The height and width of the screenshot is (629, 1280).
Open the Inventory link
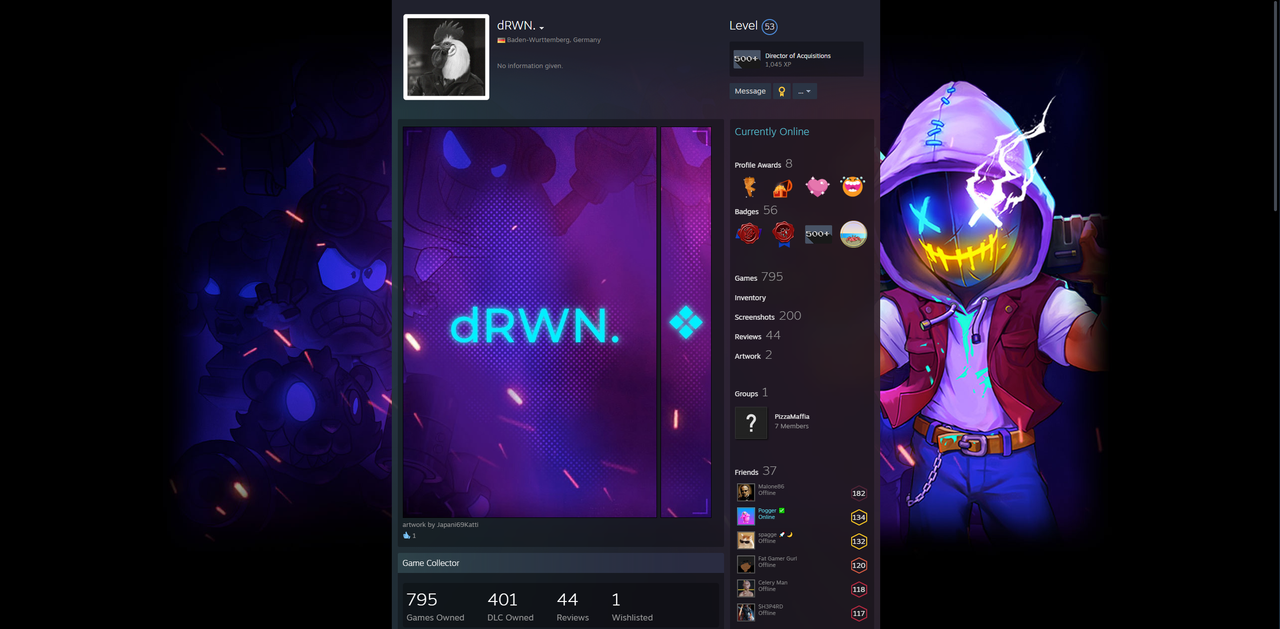click(x=750, y=297)
